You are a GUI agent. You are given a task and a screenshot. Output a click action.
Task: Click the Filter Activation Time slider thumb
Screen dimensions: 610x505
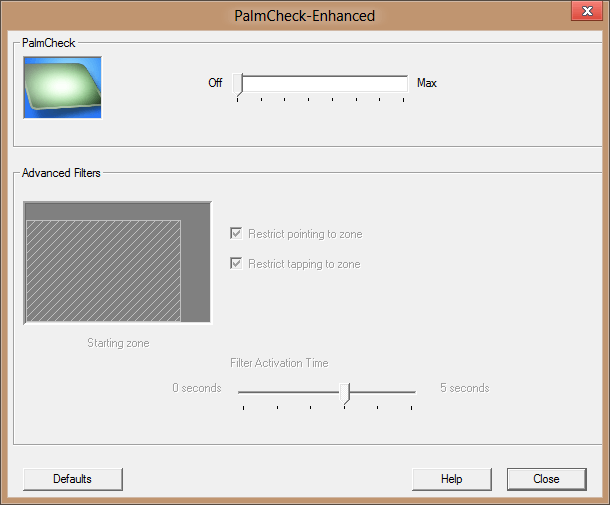[345, 393]
